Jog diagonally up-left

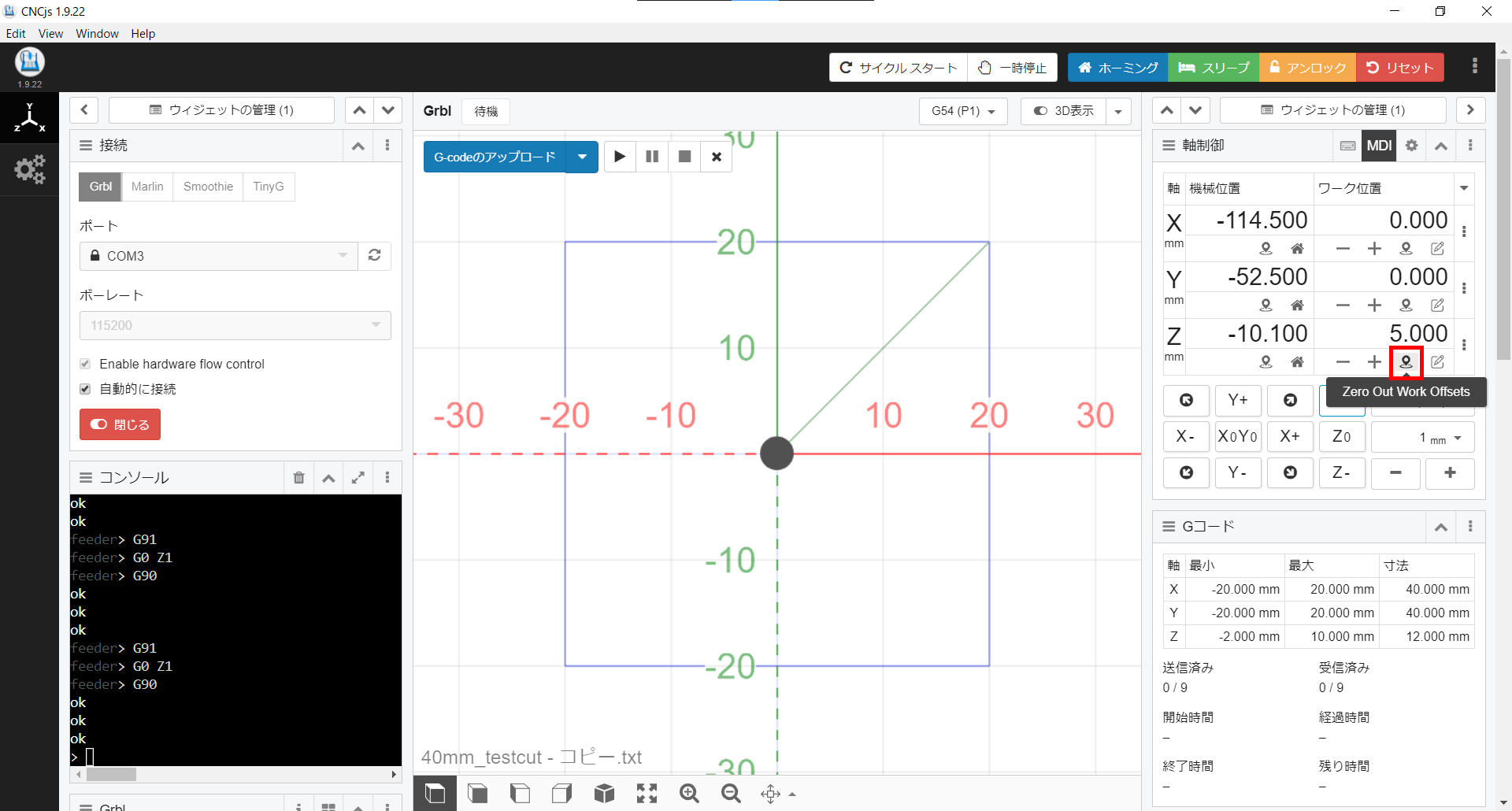click(1186, 400)
